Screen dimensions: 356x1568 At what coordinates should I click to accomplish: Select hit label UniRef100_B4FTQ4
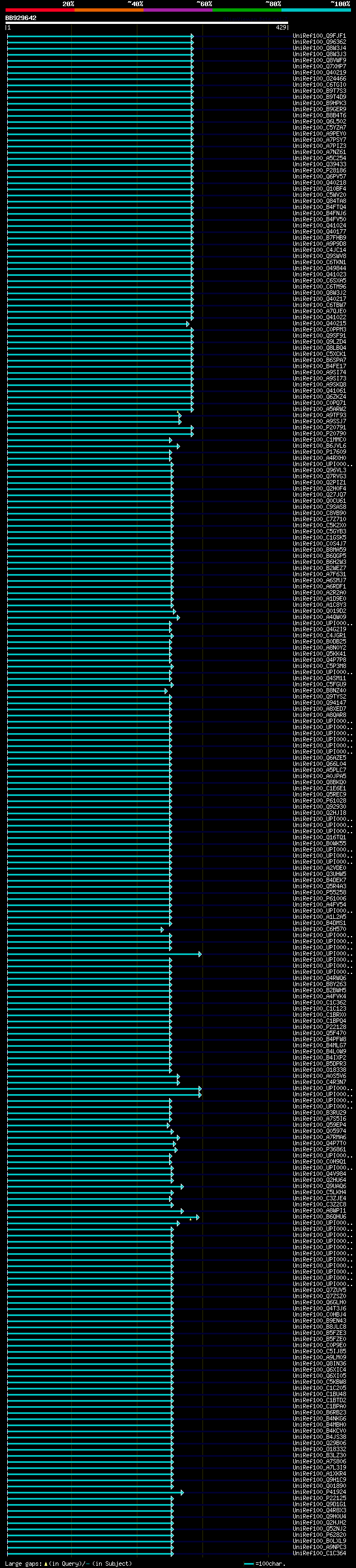click(319, 207)
